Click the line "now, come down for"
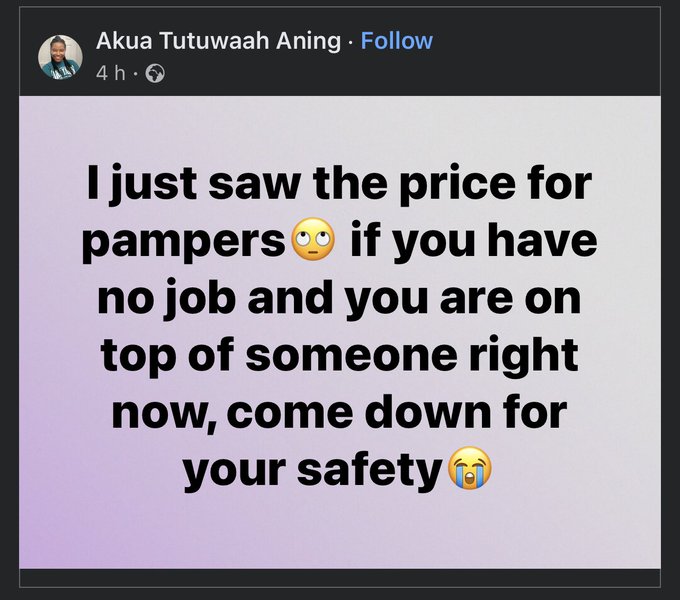 340,411
